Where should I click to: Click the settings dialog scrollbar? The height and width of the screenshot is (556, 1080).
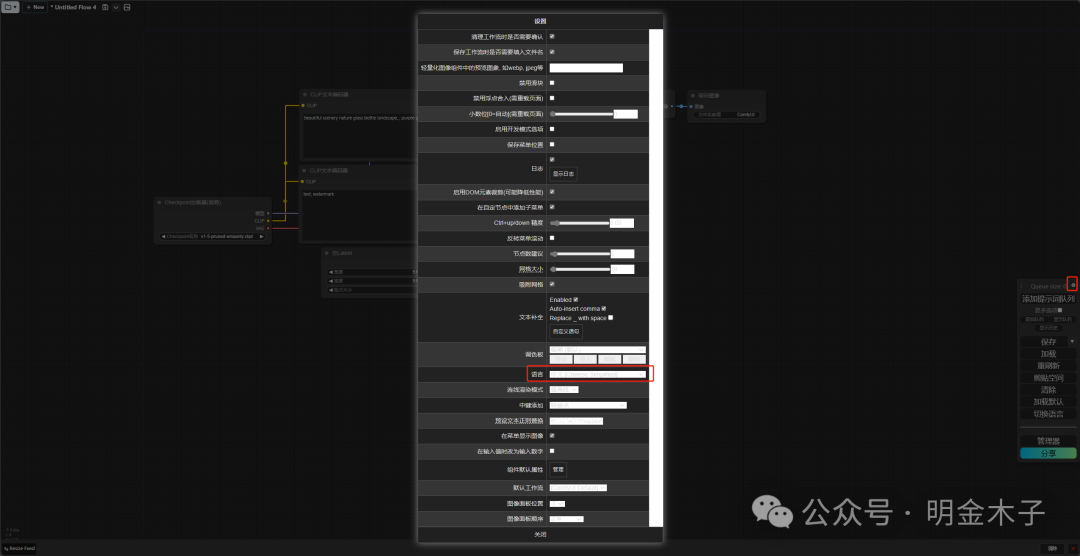coord(656,278)
